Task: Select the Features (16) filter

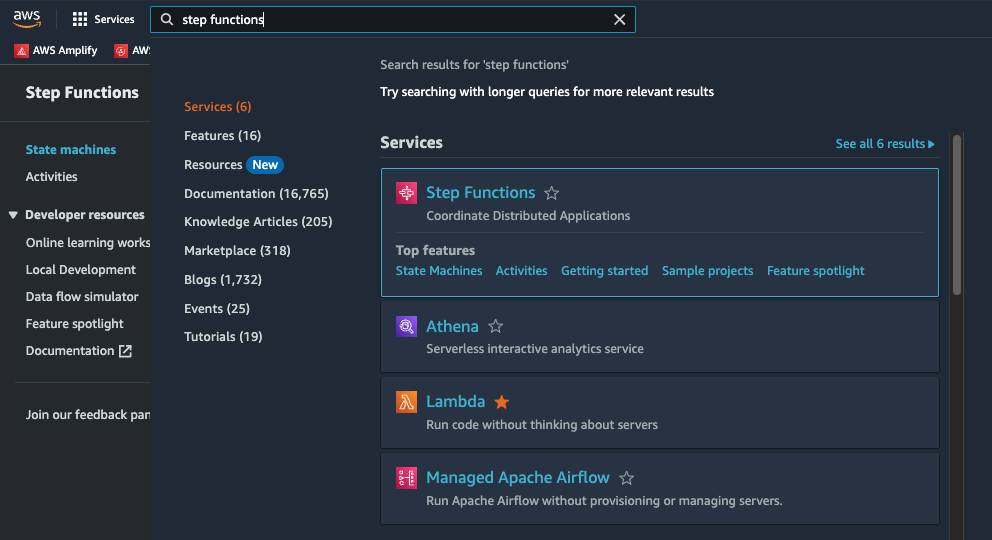Action: tap(223, 135)
